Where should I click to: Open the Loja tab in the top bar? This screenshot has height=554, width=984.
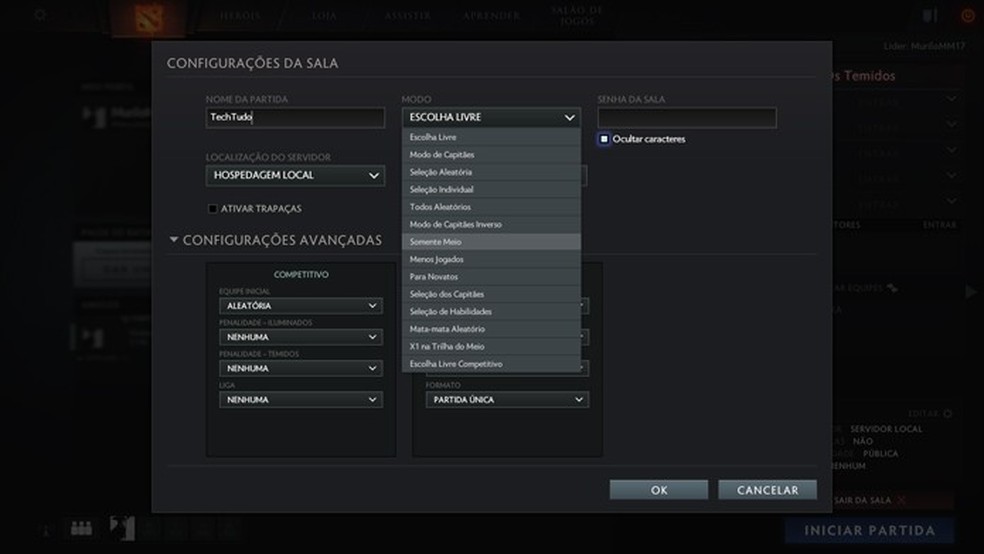(324, 16)
